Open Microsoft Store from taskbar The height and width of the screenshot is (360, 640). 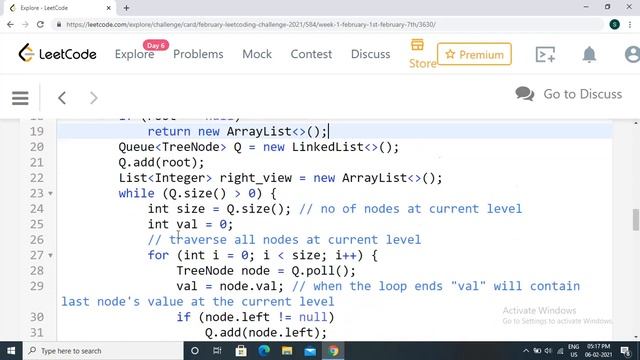[241, 351]
